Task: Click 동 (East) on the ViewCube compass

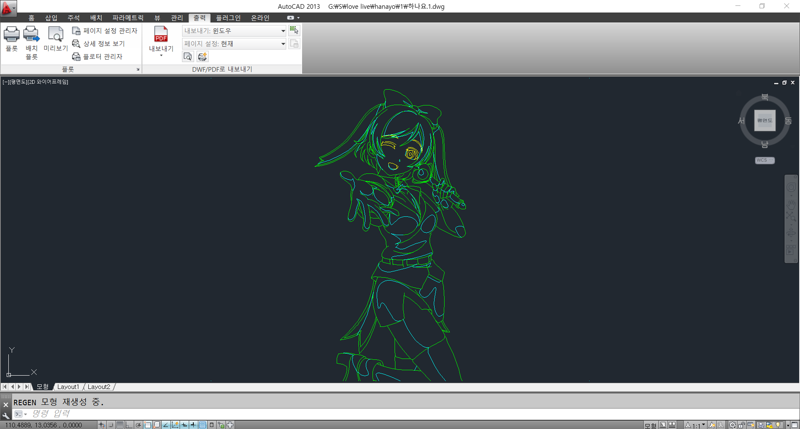Action: point(788,121)
